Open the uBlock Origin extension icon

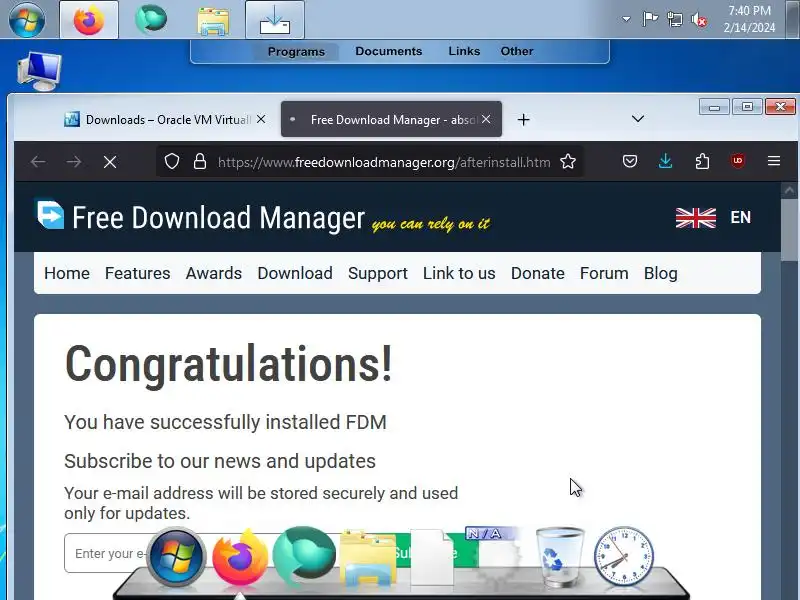(738, 161)
